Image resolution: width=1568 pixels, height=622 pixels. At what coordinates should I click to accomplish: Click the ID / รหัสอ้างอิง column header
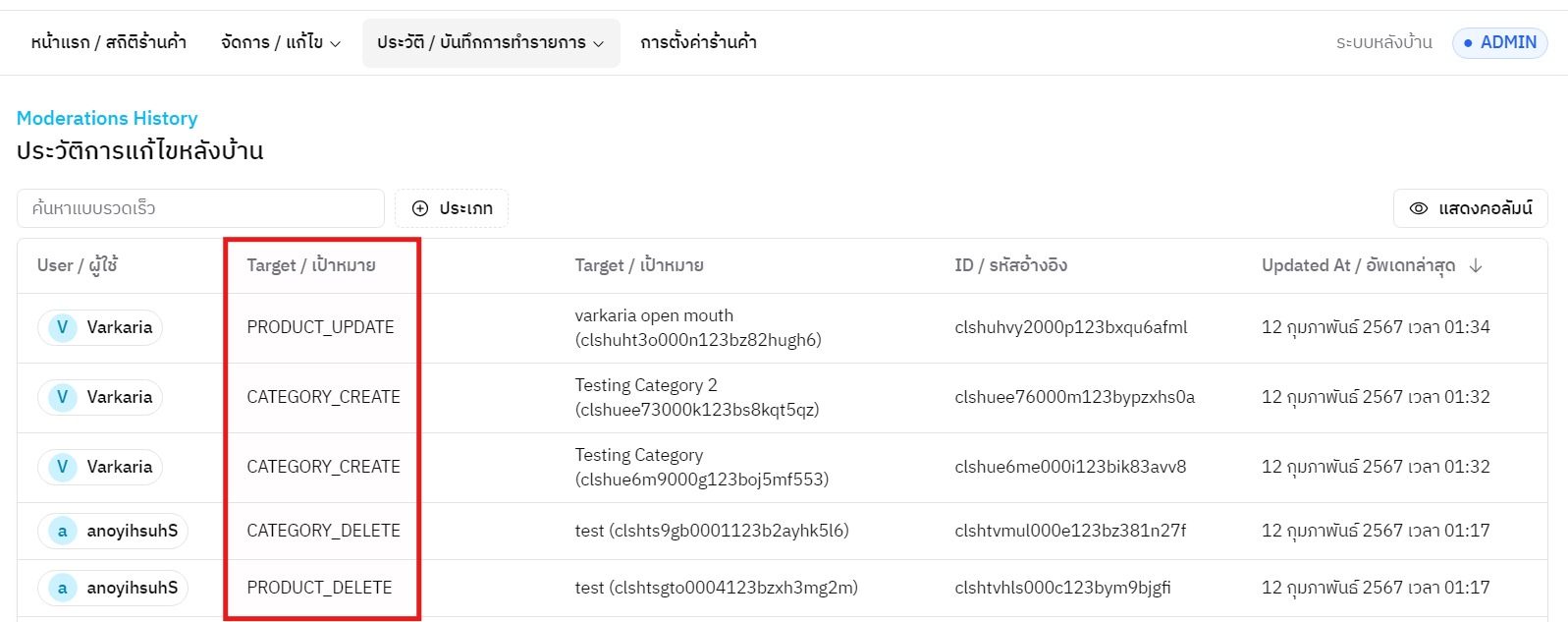(1010, 265)
